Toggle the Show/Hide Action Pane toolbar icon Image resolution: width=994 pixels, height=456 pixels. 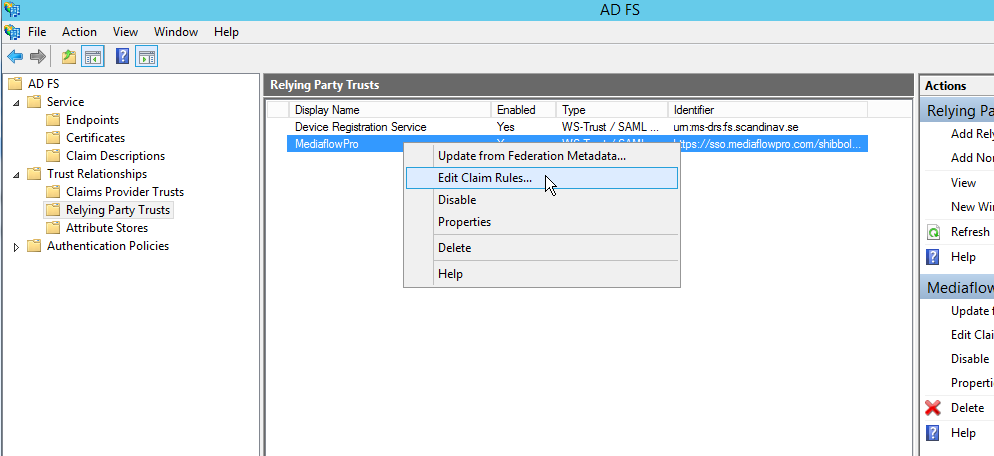point(146,57)
